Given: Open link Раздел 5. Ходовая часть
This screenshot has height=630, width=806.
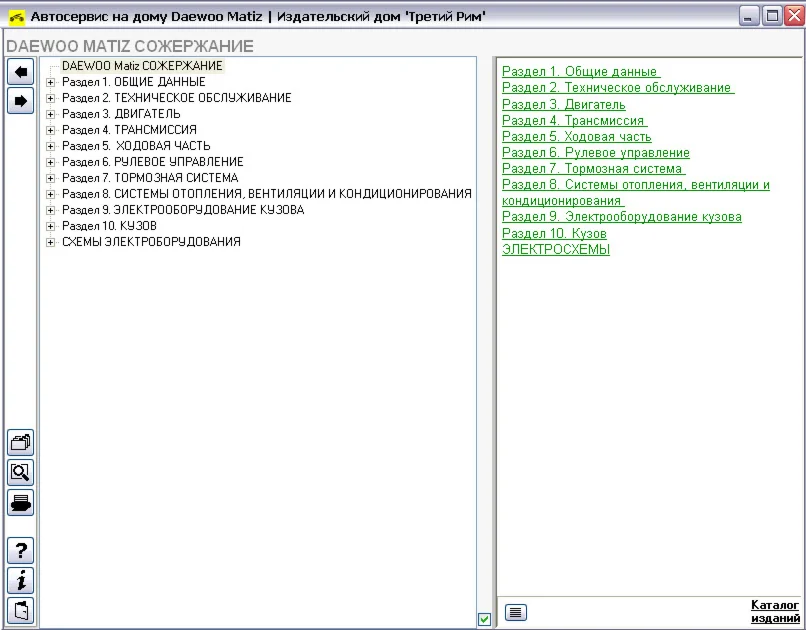Looking at the screenshot, I should (x=576, y=137).
